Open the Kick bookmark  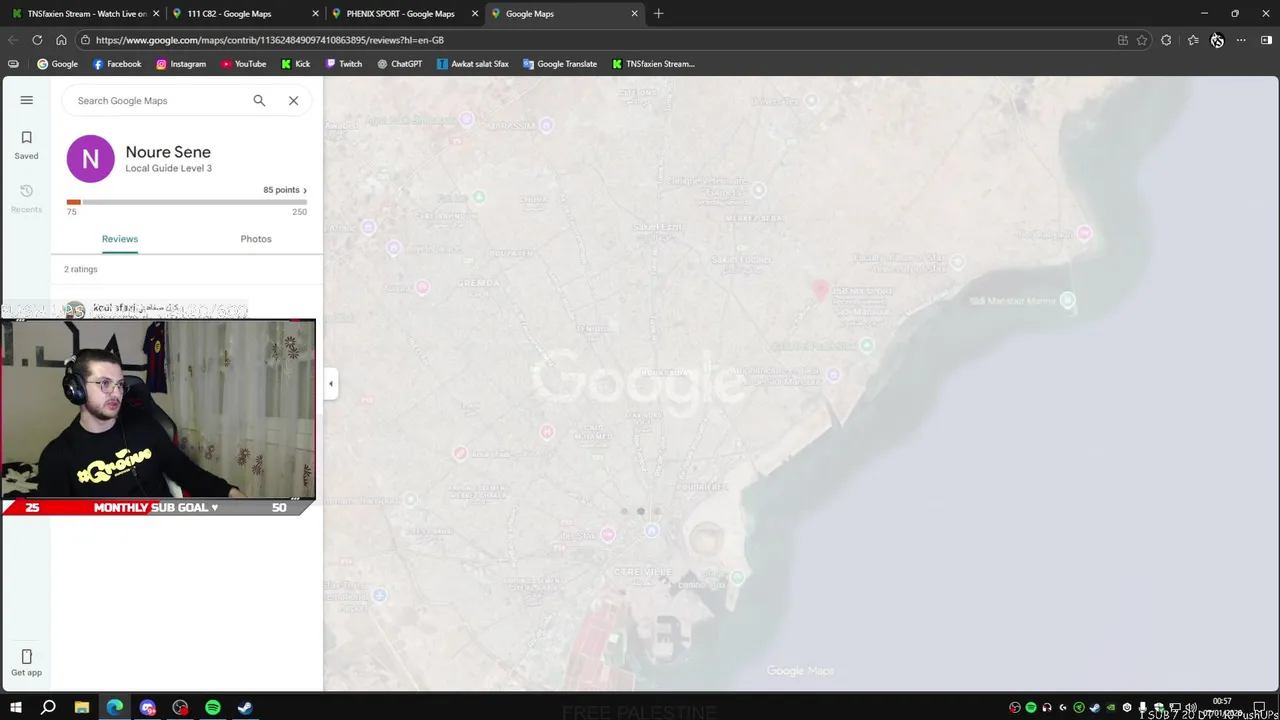pyautogui.click(x=296, y=64)
